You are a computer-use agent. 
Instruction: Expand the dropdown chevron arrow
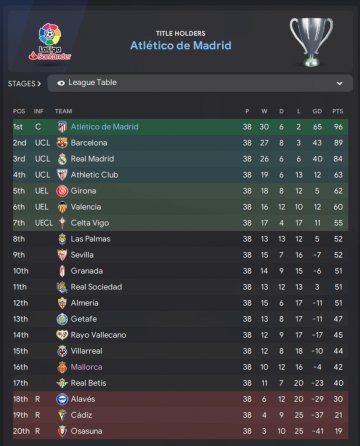[x=339, y=83]
